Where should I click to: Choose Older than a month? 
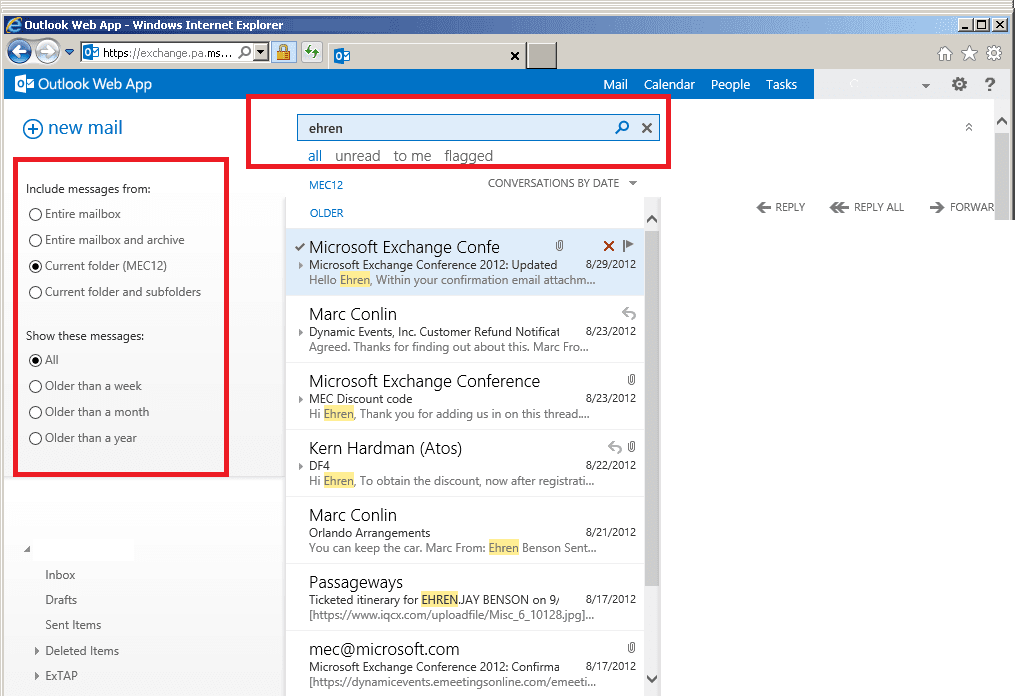click(36, 412)
